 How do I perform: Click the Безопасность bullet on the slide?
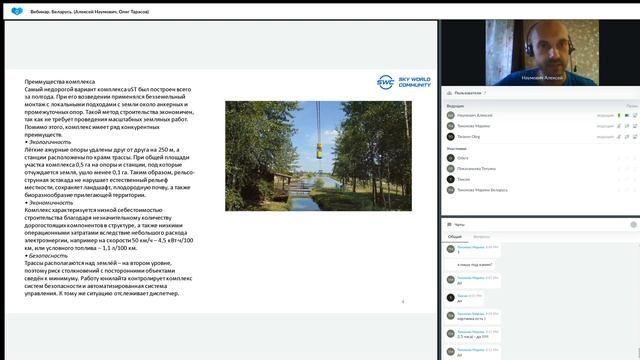pos(46,256)
